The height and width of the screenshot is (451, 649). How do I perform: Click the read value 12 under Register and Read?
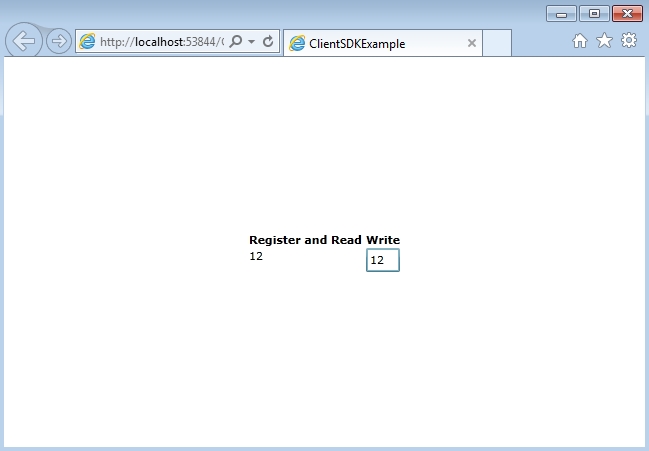[256, 256]
